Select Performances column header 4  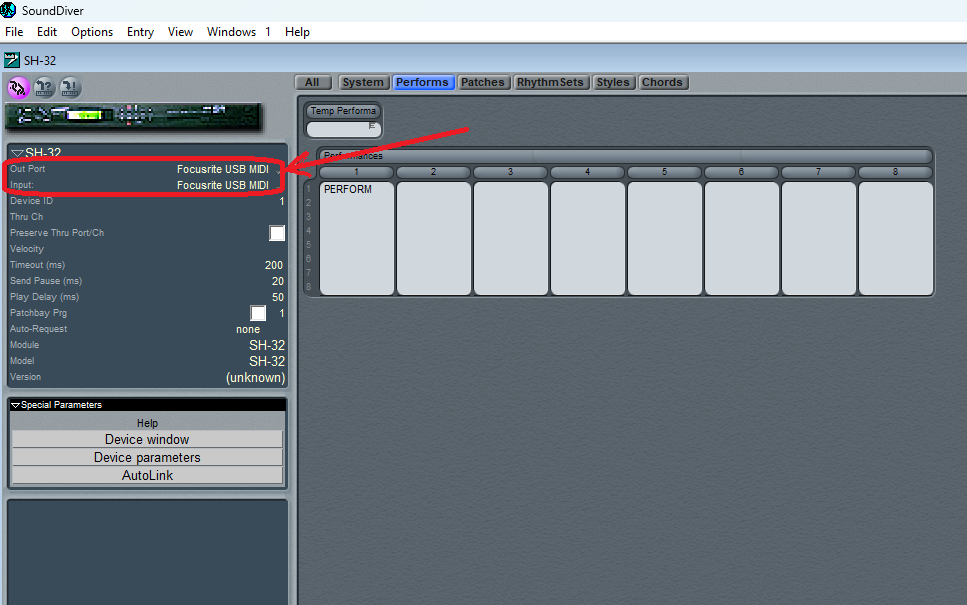pos(588,172)
